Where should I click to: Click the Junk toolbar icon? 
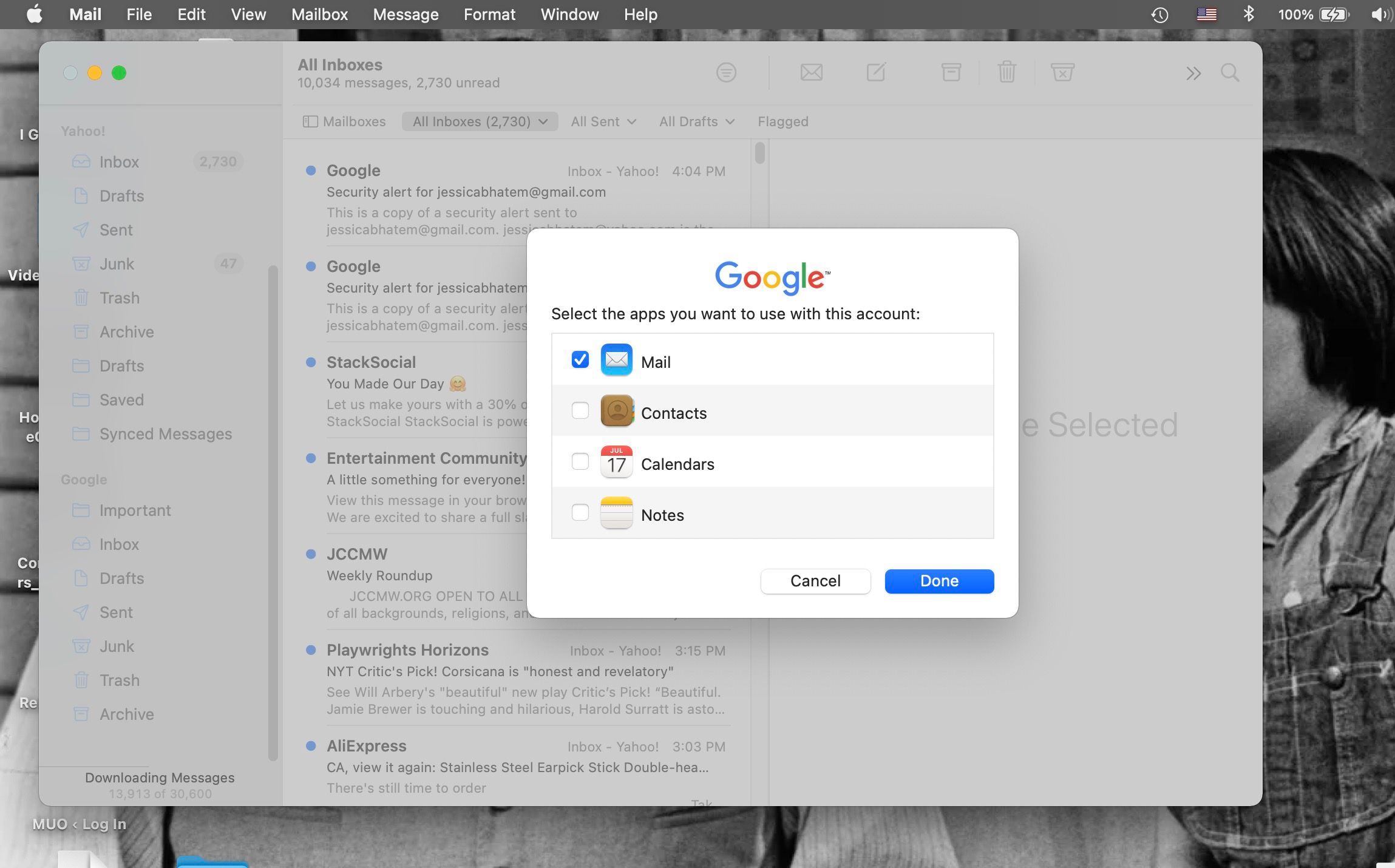pos(1062,73)
